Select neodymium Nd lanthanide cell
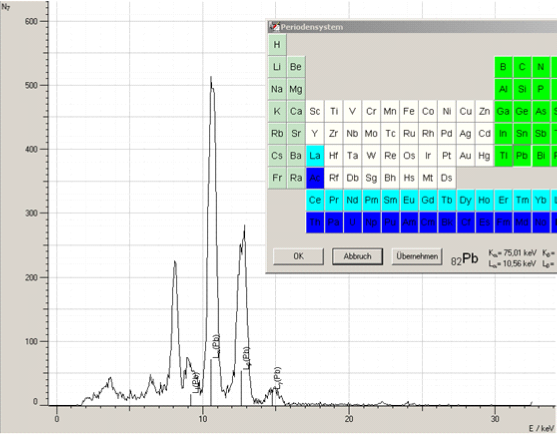 (x=352, y=200)
